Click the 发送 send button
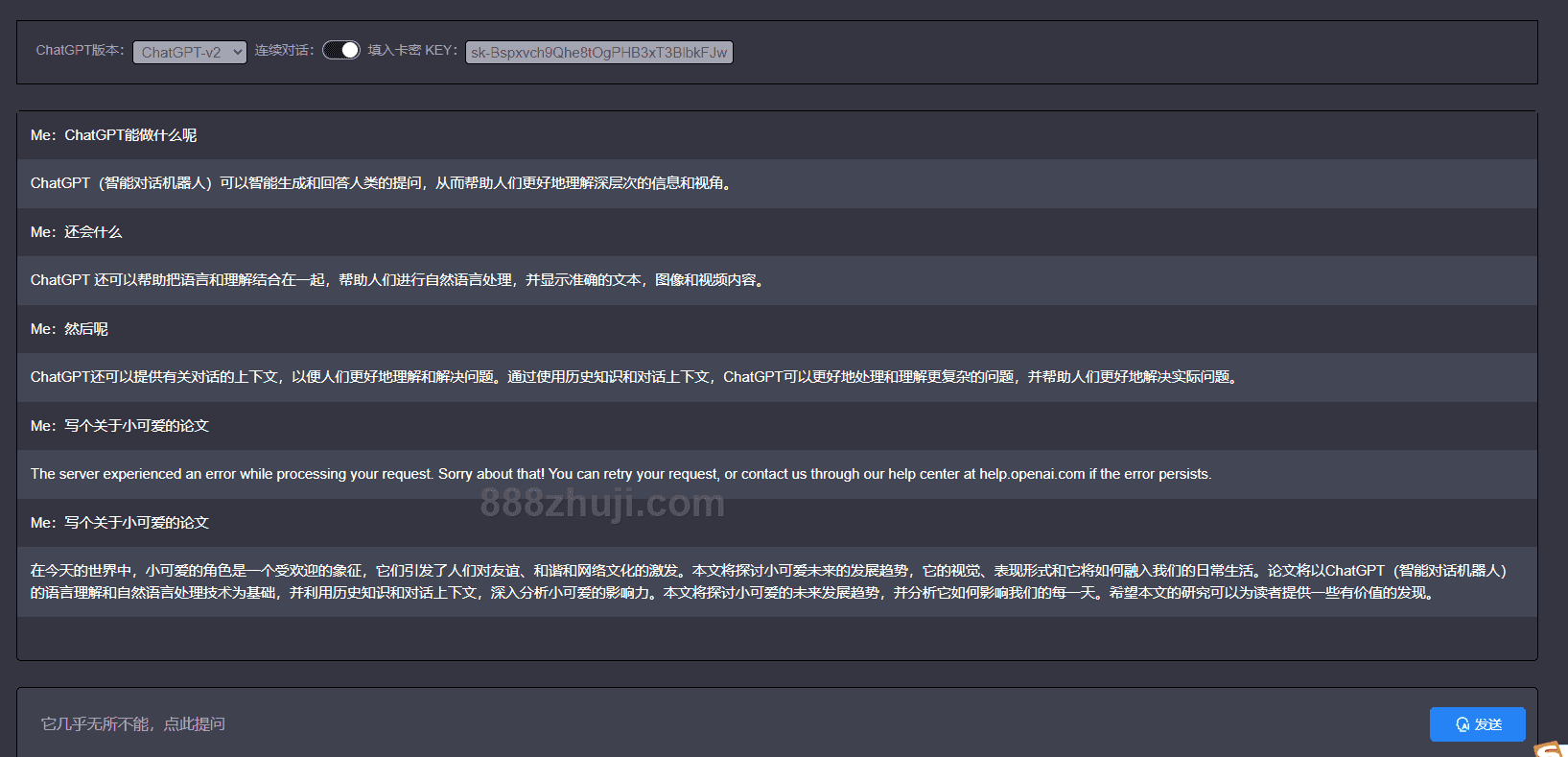This screenshot has width=1568, height=757. (x=1478, y=724)
